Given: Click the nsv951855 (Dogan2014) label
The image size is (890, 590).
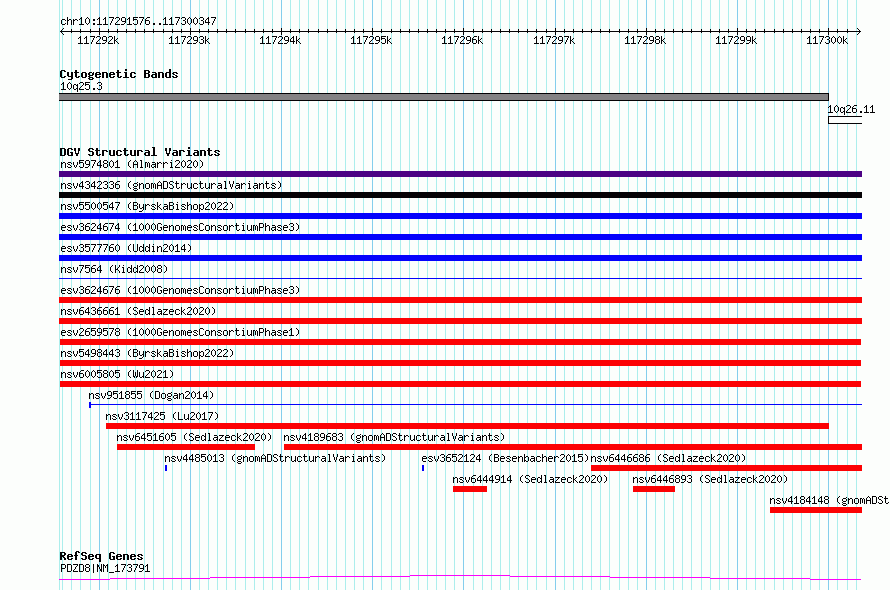Looking at the screenshot, I should [x=151, y=395].
